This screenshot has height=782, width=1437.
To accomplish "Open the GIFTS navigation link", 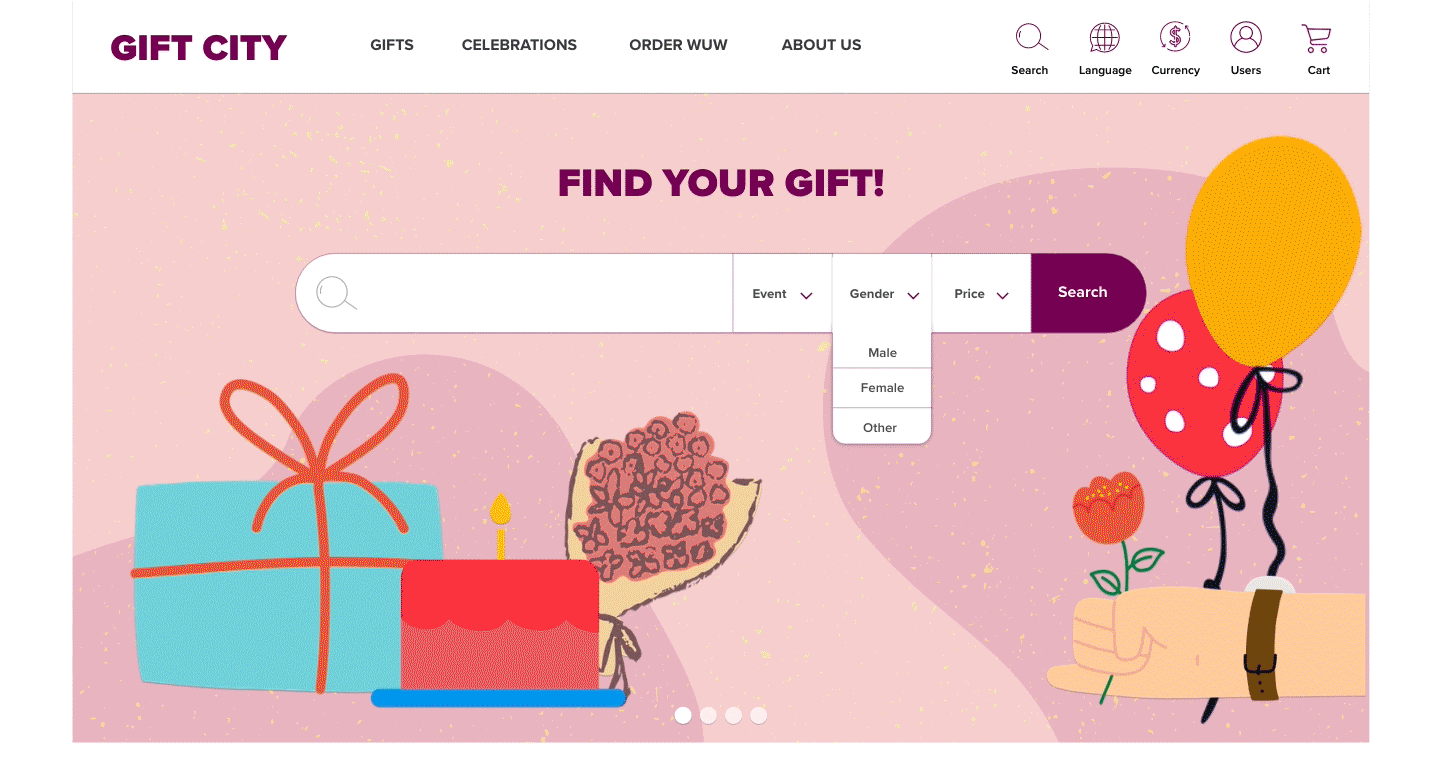I will pos(392,45).
